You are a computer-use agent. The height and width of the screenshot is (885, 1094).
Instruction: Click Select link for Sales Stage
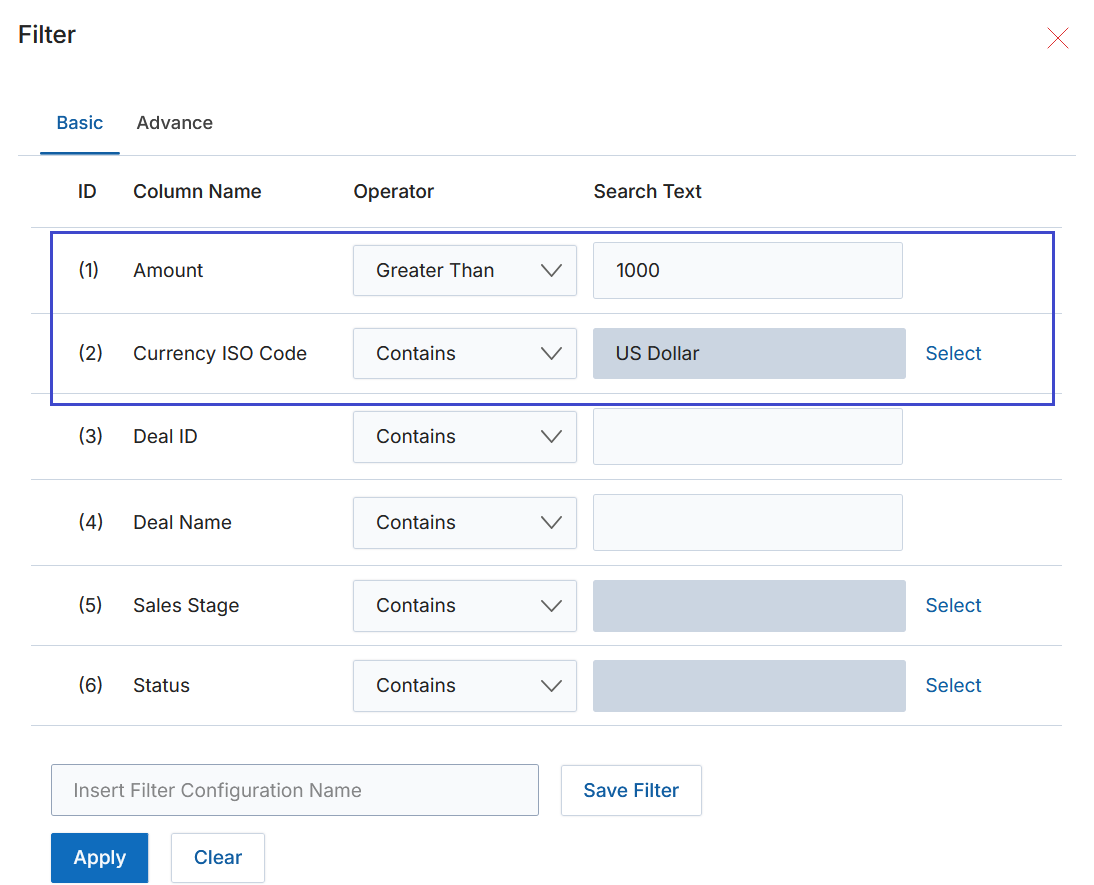pyautogui.click(x=953, y=605)
